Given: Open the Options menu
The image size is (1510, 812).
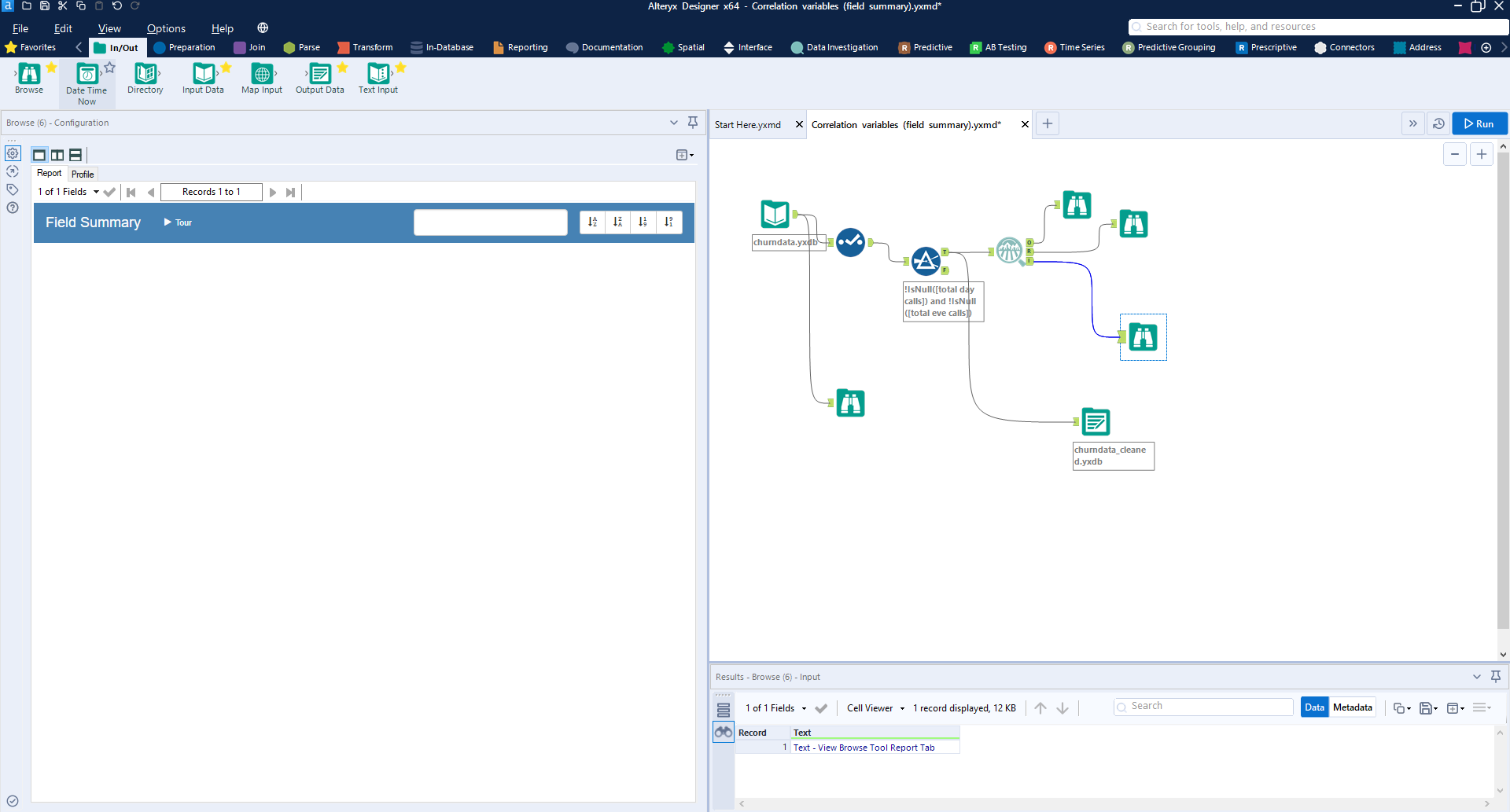Looking at the screenshot, I should click(166, 28).
